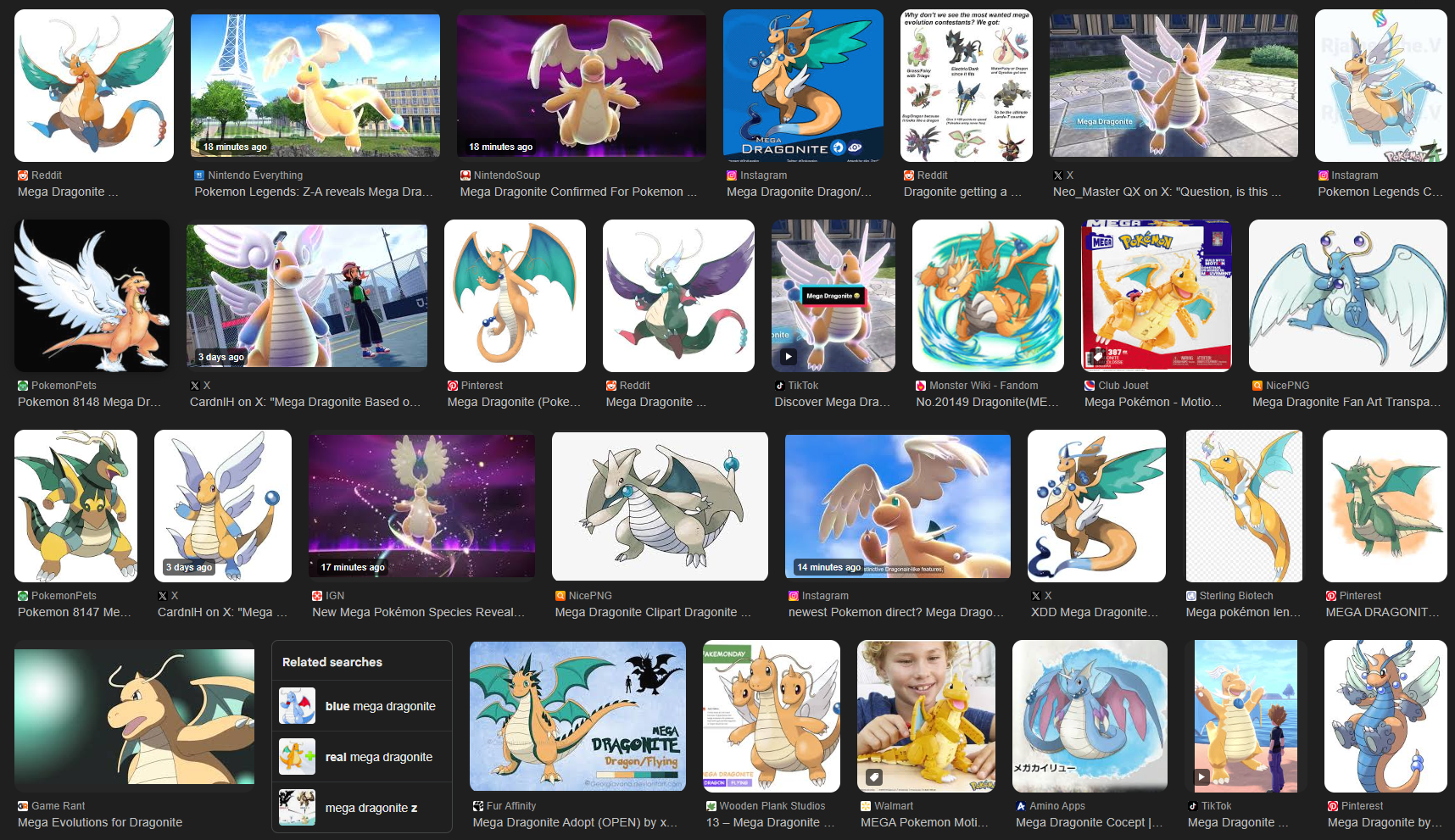The image size is (1455, 840).
Task: Open the Nintendo Everything Eiffel tower screenshot thumbnail
Action: tap(315, 86)
